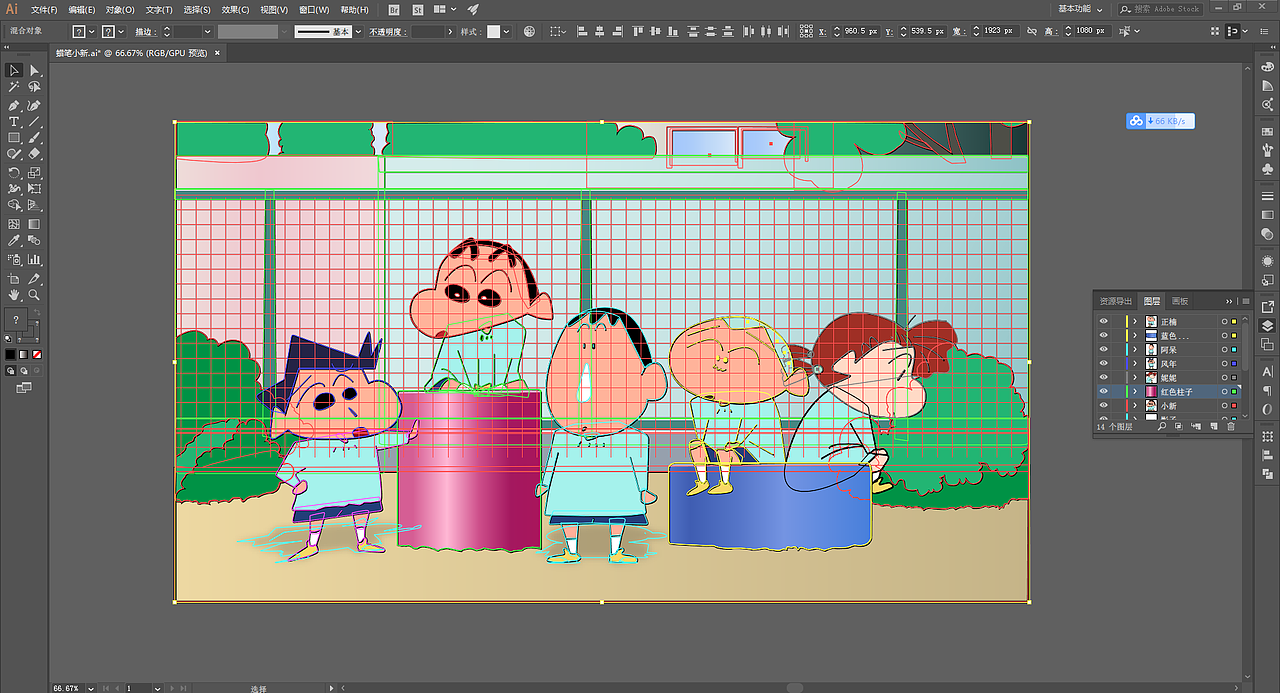Open the 样式 graphic style dropdown
Image resolution: width=1280 pixels, height=693 pixels.
tap(507, 32)
